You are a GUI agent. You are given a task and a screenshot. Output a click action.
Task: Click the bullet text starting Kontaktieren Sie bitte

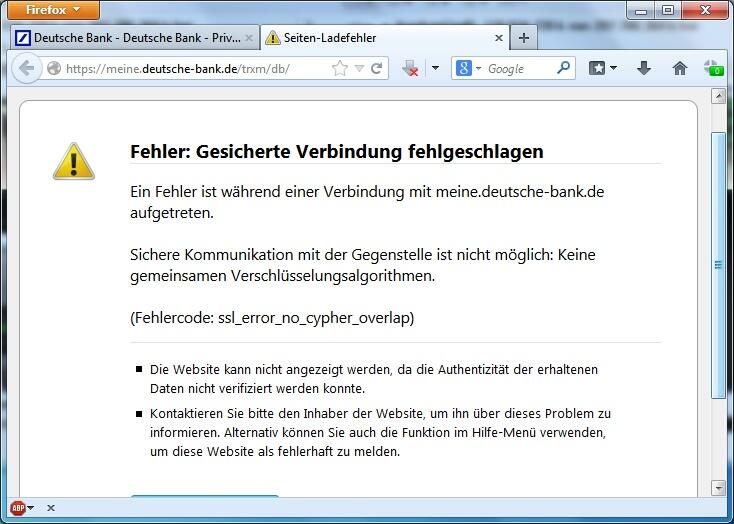[x=380, y=432]
